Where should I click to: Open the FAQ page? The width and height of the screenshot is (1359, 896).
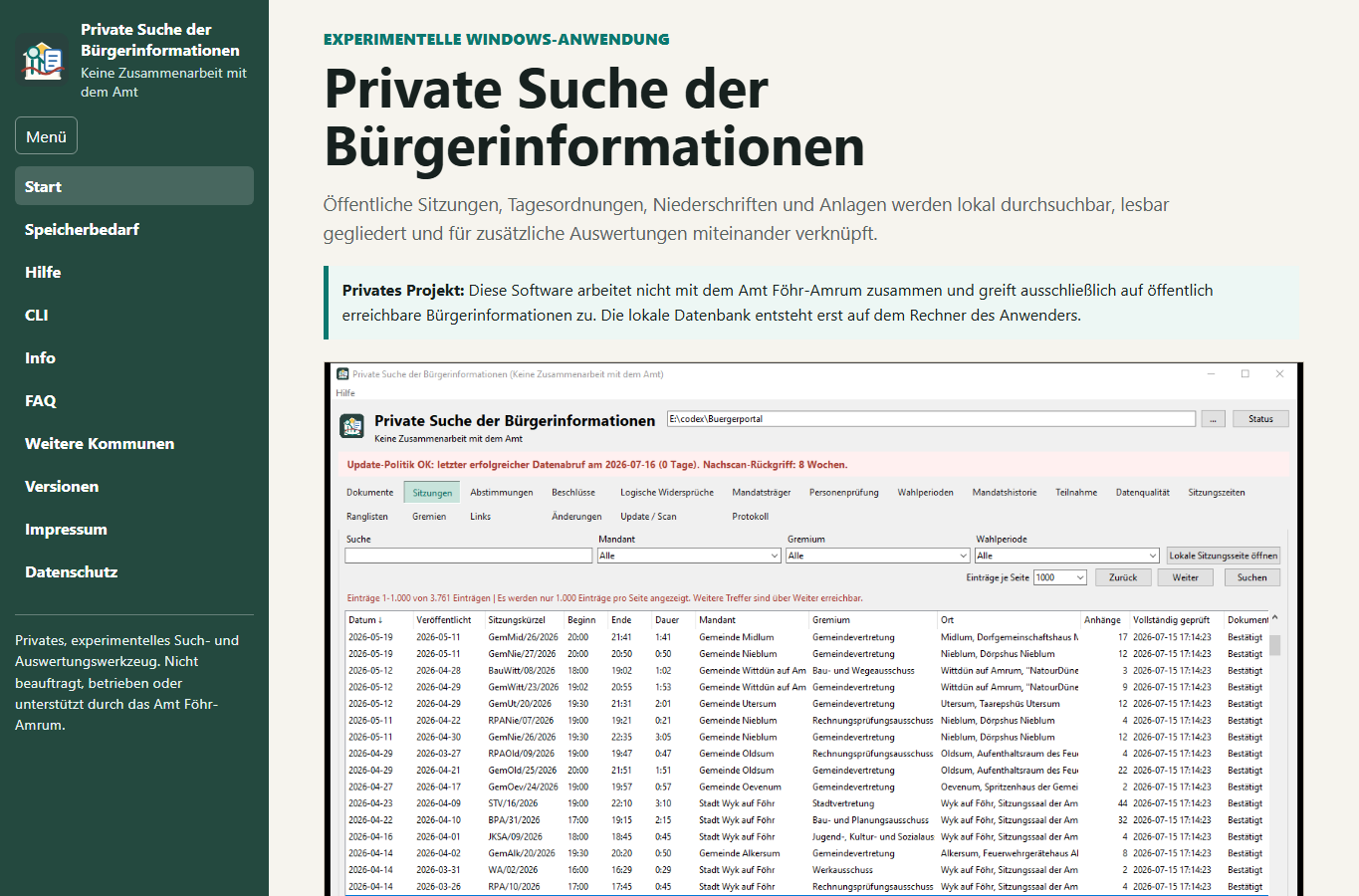134,400
